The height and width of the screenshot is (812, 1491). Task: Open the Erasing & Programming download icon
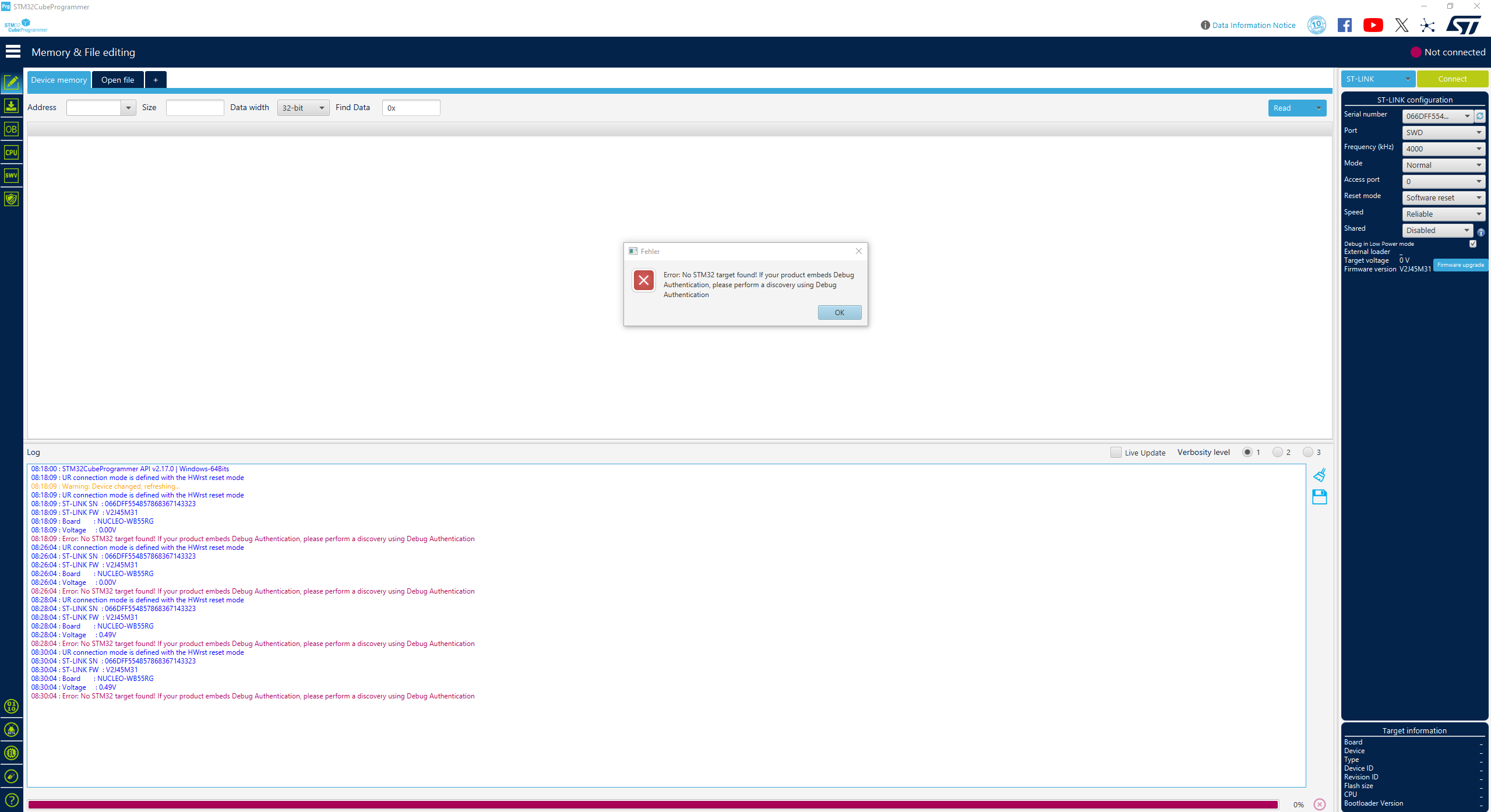11,106
